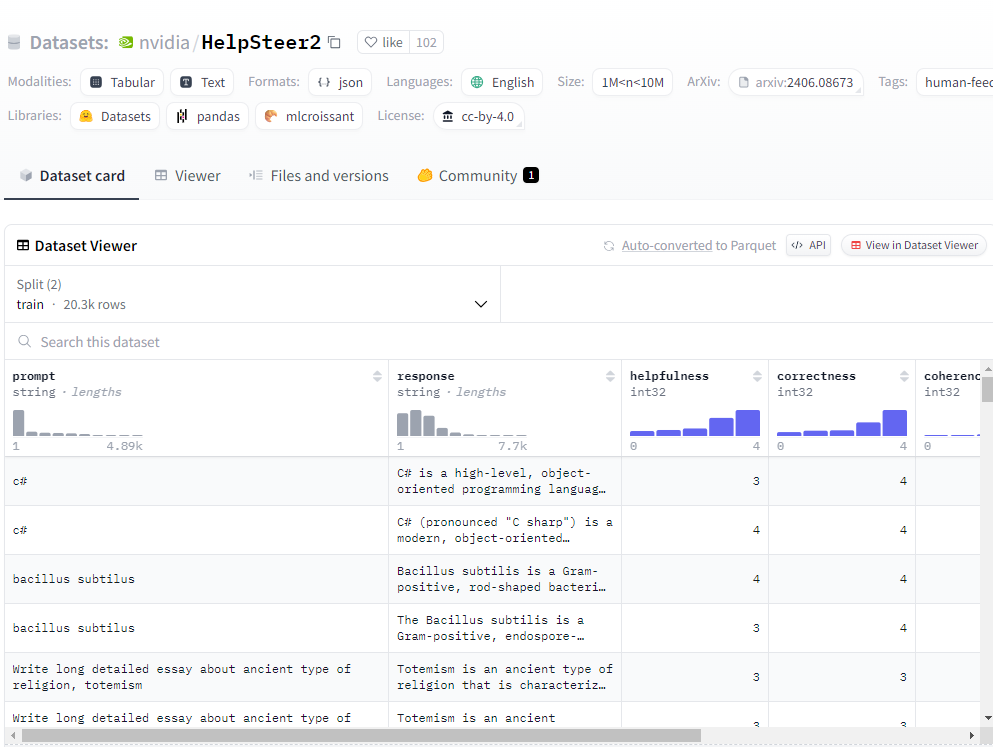Click View in Dataset Viewer button
Viewport: 993px width, 747px height.
pyautogui.click(x=914, y=245)
